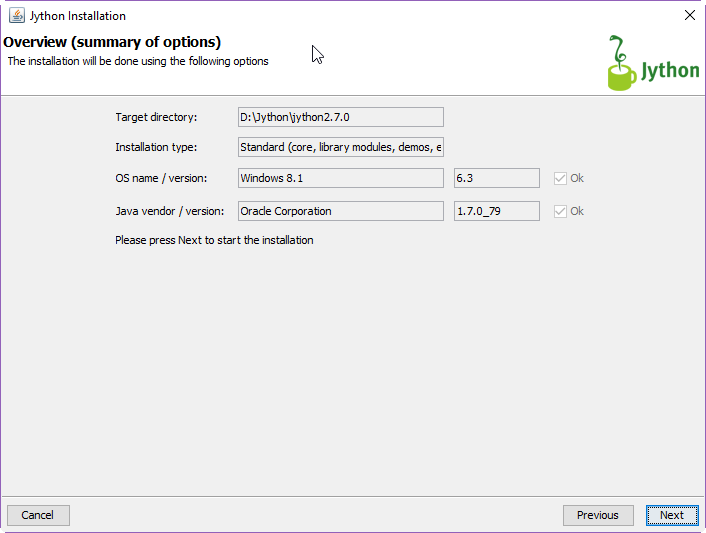706x533 pixels.
Task: Click the Jython logo
Action: 653,63
